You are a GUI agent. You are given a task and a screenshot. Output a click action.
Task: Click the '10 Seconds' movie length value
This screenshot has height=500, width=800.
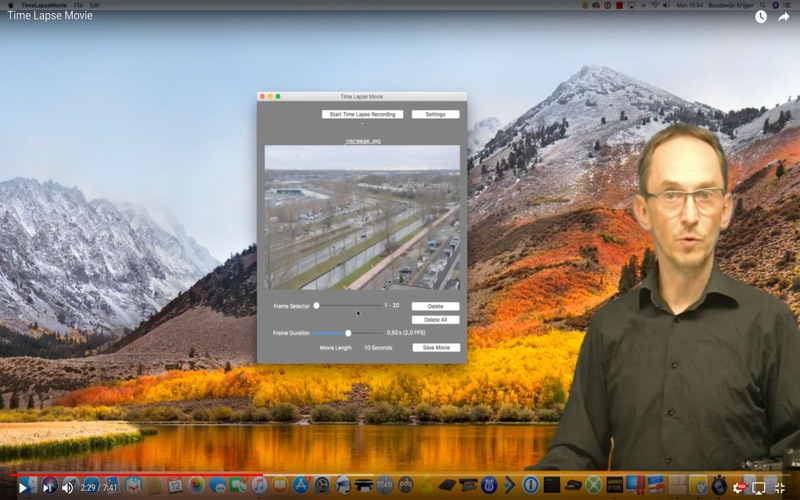pyautogui.click(x=378, y=348)
